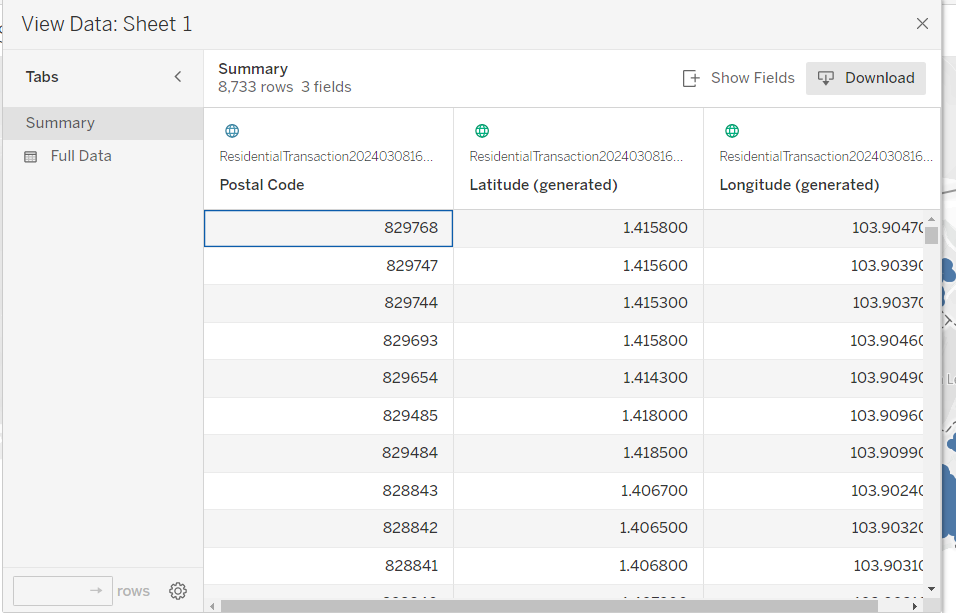956x613 pixels.
Task: Switch to the Summary tab
Action: click(60, 123)
